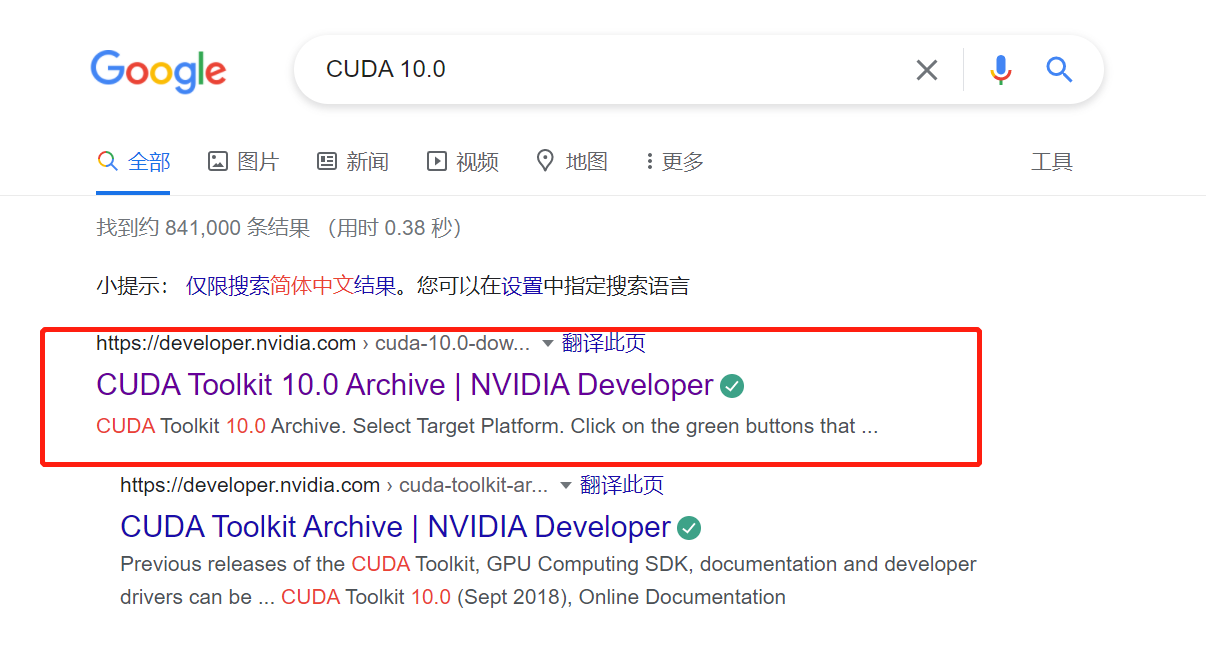
Task: Click the Google logo
Action: (x=158, y=70)
